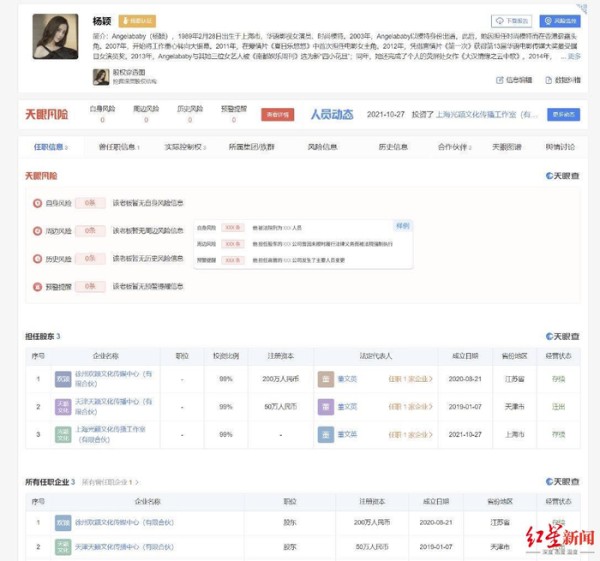Click the 历史风险 red circle icon
The width and height of the screenshot is (600, 561).
point(38,259)
